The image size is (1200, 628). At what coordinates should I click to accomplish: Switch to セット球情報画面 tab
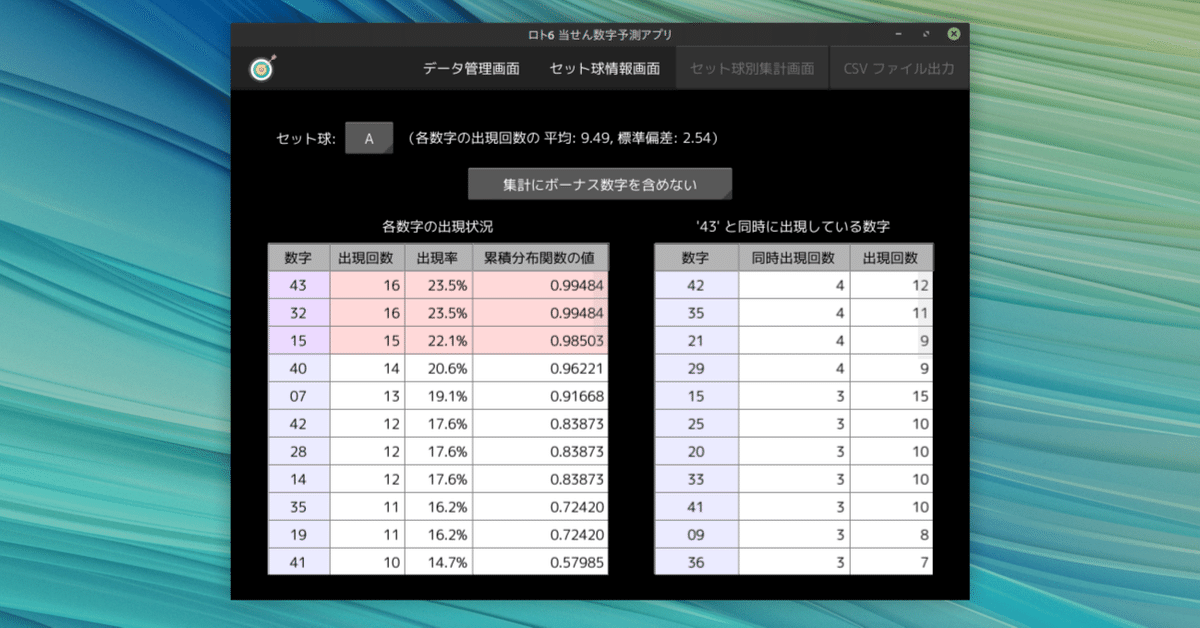click(604, 69)
